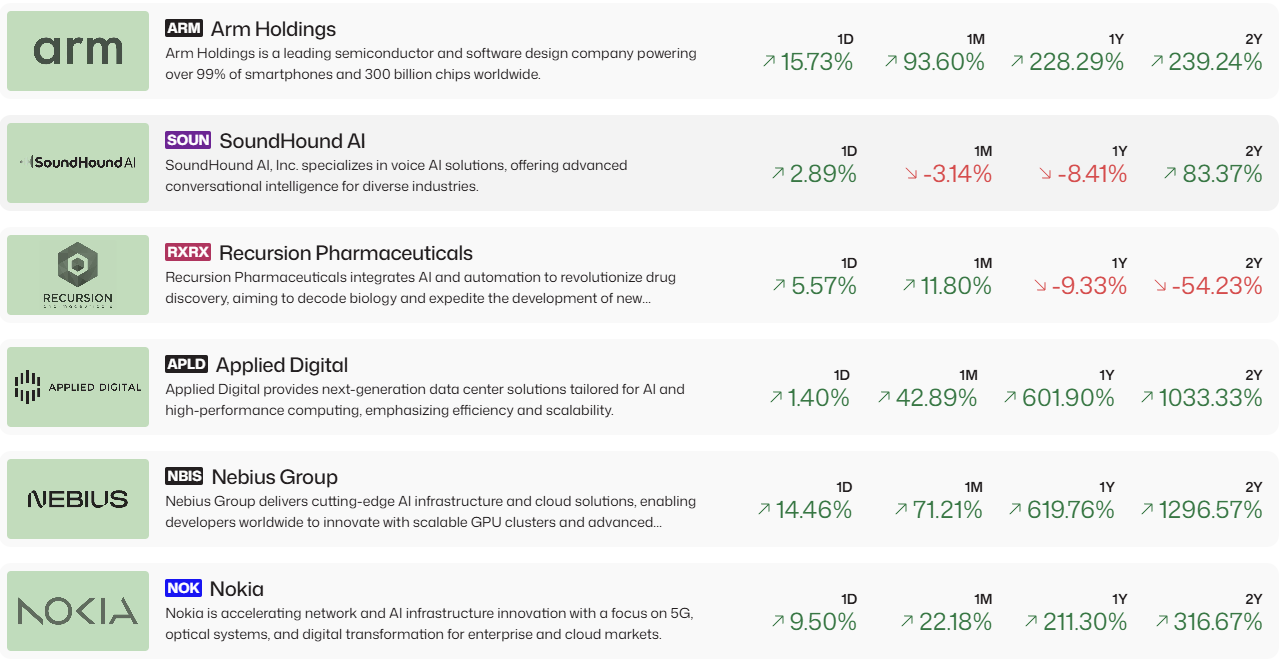Select the Nokia logo thumbnail
1285x662 pixels.
click(x=78, y=611)
